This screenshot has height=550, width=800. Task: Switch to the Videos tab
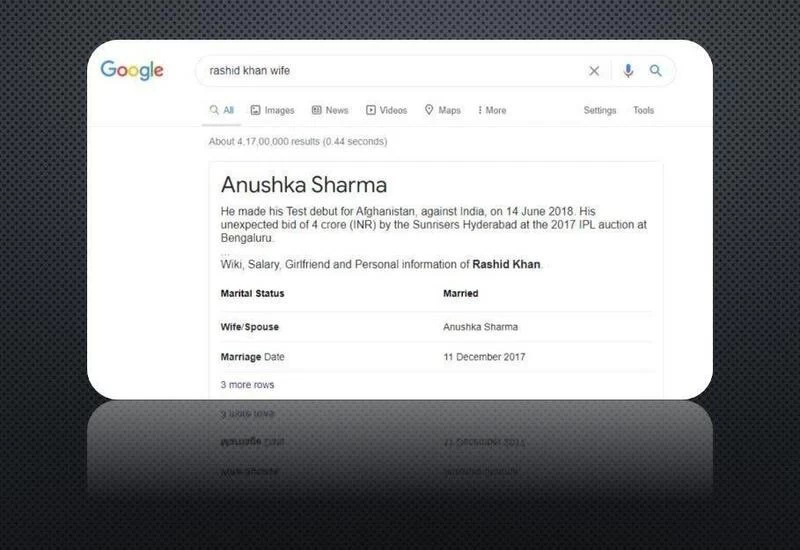(387, 110)
